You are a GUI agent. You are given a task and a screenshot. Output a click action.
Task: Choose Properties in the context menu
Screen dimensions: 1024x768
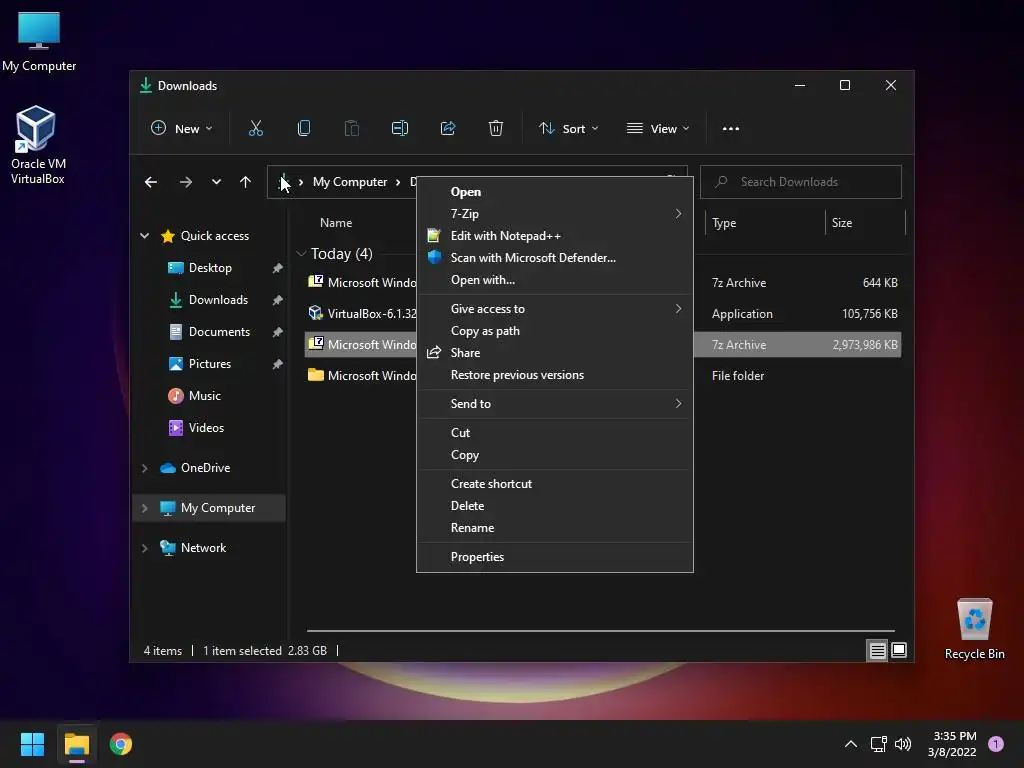coord(554,557)
